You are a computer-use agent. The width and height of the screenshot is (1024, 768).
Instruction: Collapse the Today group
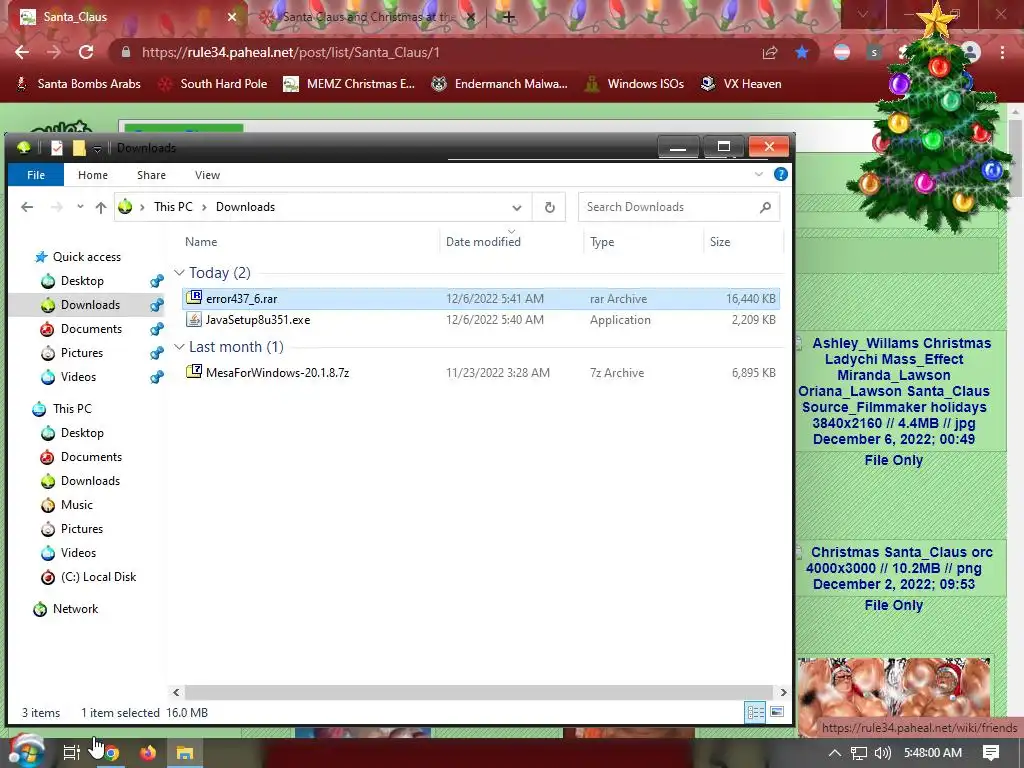pos(179,272)
